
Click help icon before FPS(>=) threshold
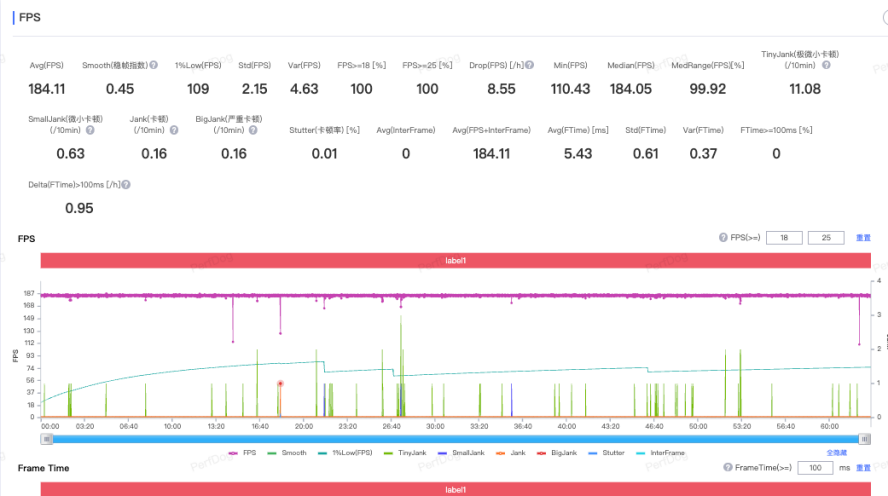click(x=723, y=238)
